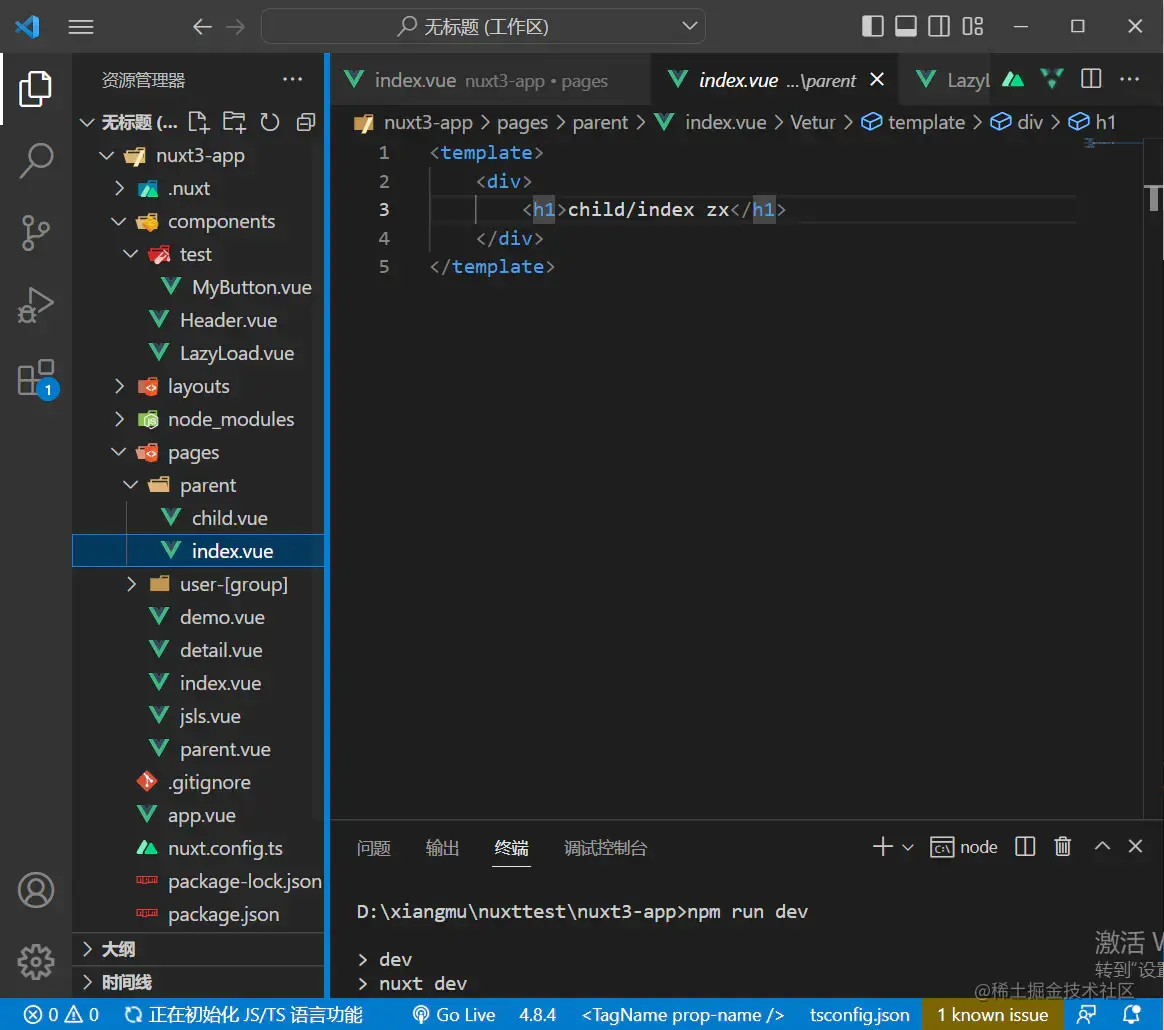
Task: Close the index.vue parent tab
Action: pyautogui.click(x=877, y=79)
